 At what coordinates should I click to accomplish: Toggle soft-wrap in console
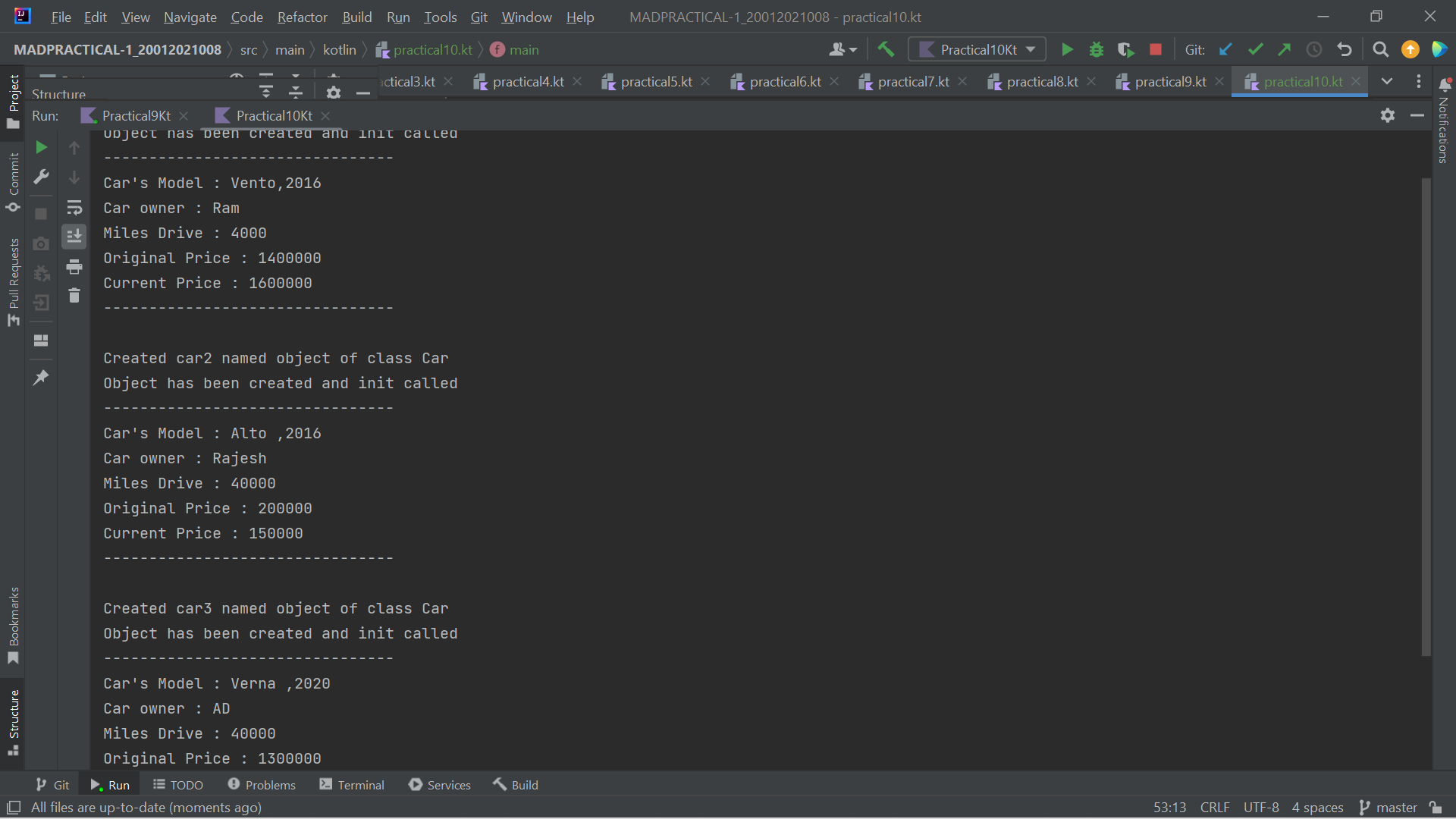(x=74, y=207)
